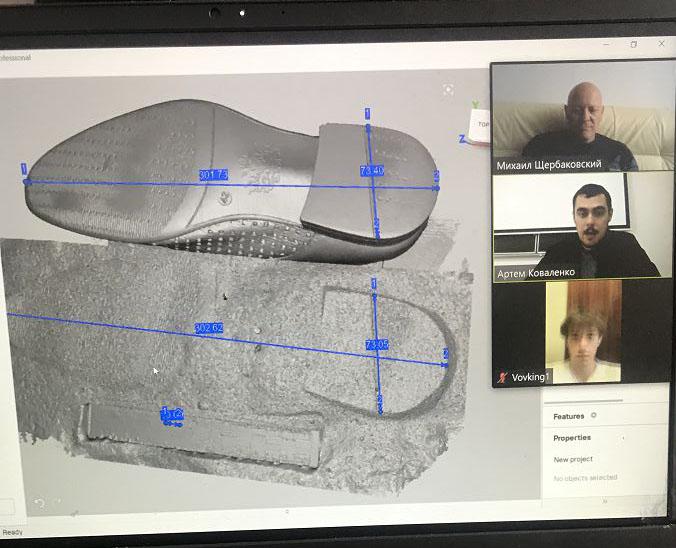The image size is (676, 548).
Task: Click the New project entry
Action: coord(573,459)
